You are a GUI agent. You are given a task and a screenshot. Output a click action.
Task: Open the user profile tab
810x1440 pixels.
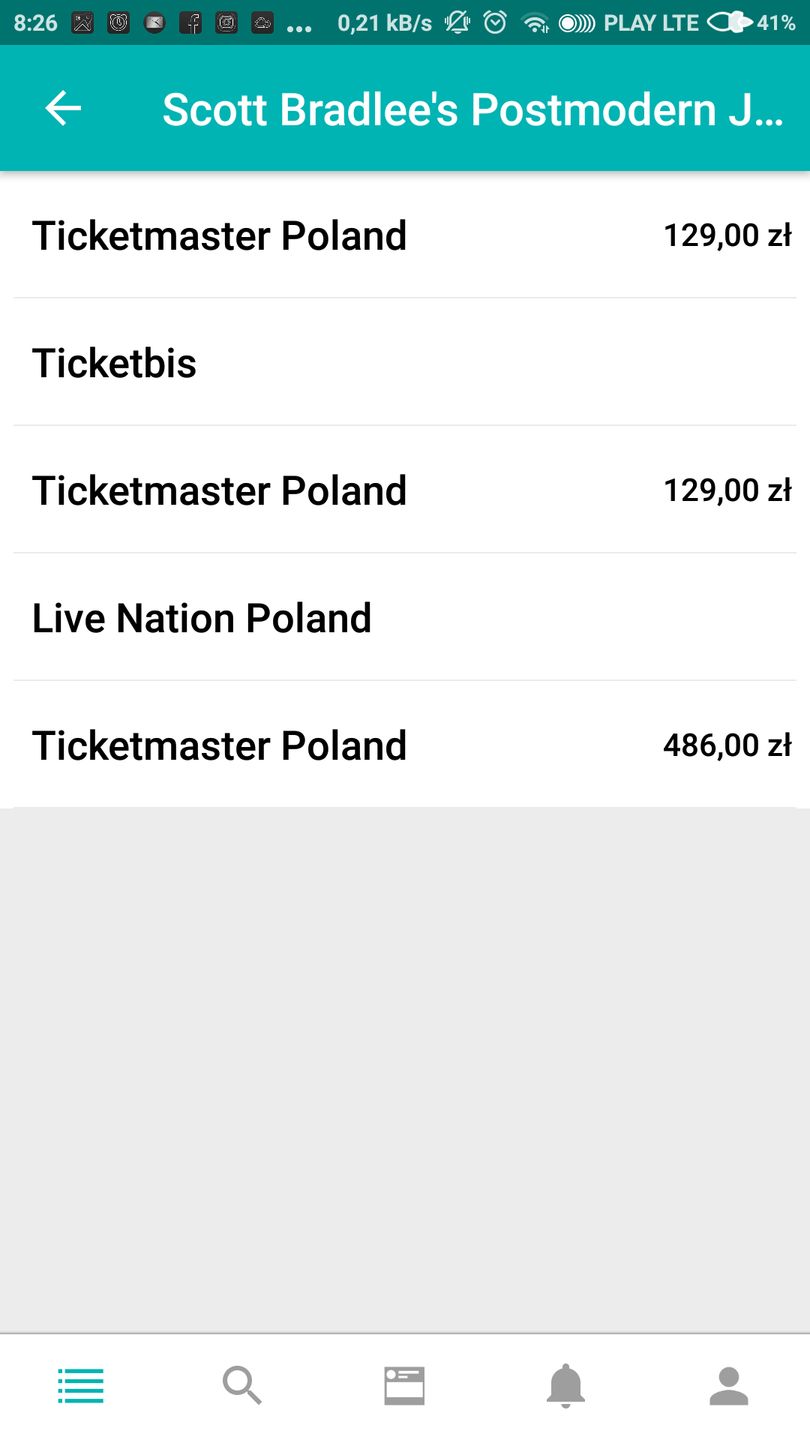(729, 1386)
